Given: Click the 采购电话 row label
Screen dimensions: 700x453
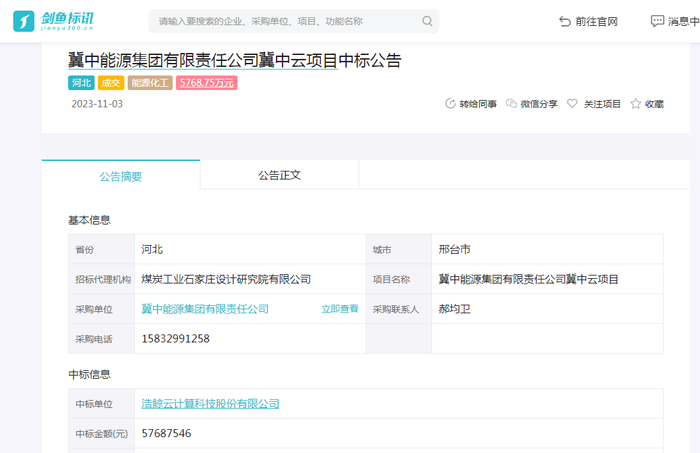Looking at the screenshot, I should [x=94, y=339].
